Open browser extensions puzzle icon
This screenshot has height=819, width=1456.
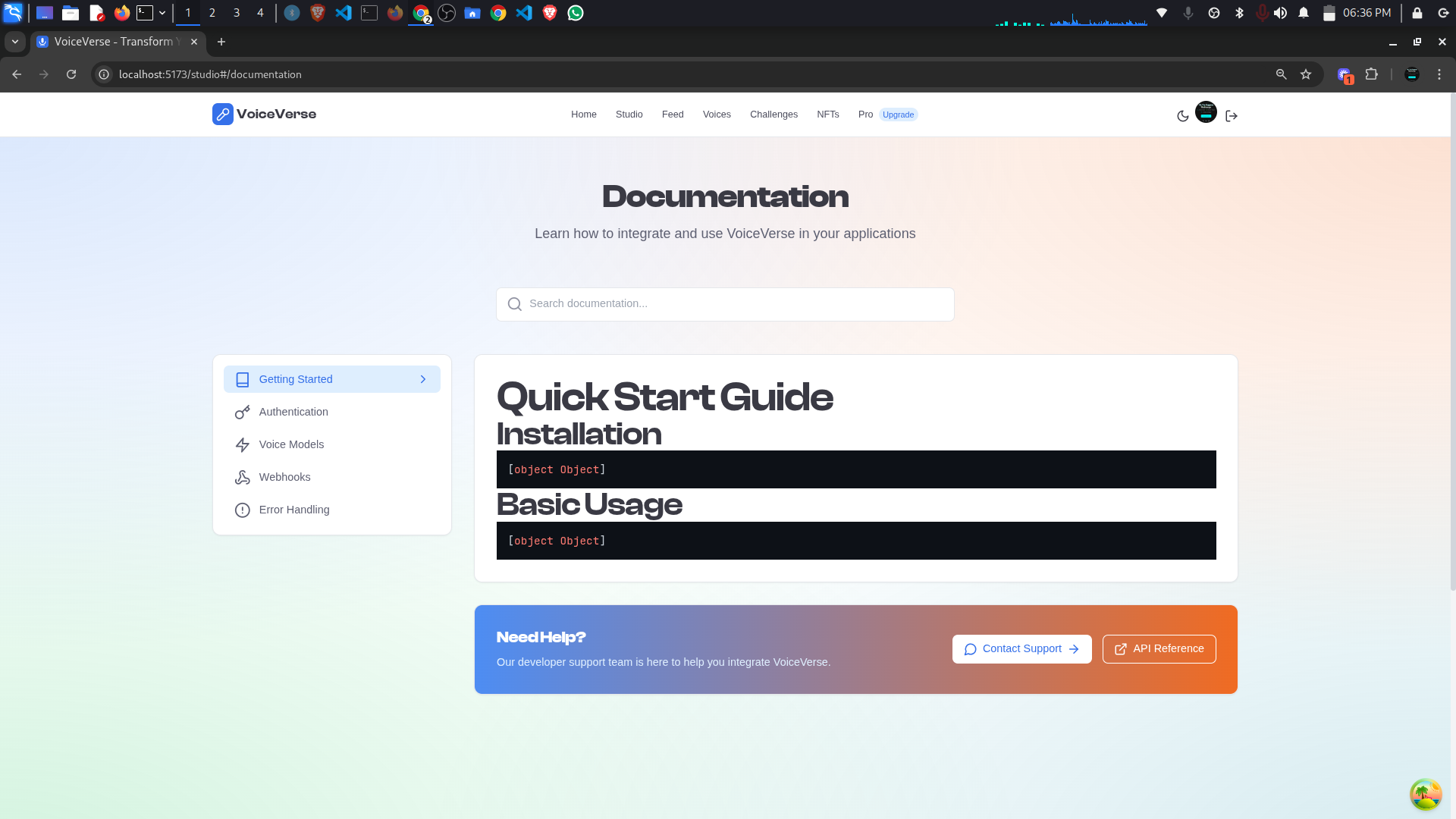point(1371,74)
